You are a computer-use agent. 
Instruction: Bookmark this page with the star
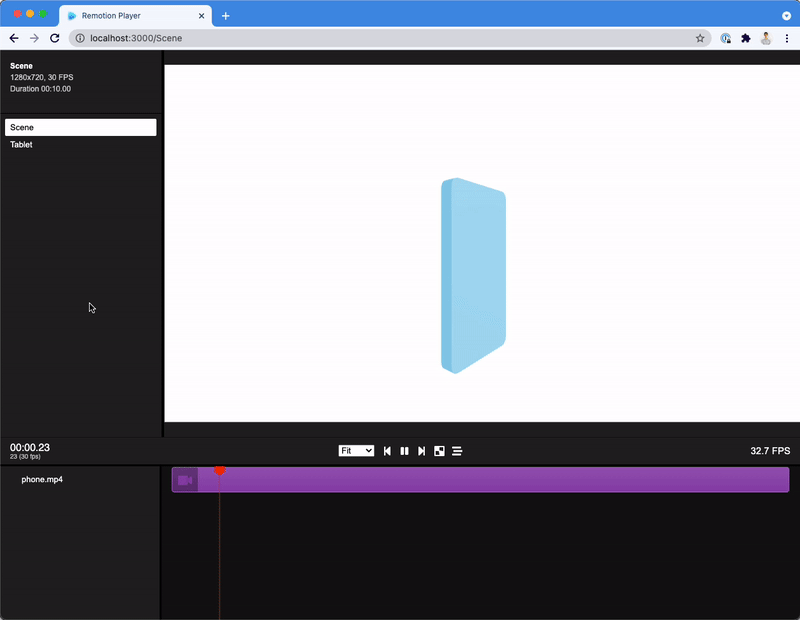700,38
